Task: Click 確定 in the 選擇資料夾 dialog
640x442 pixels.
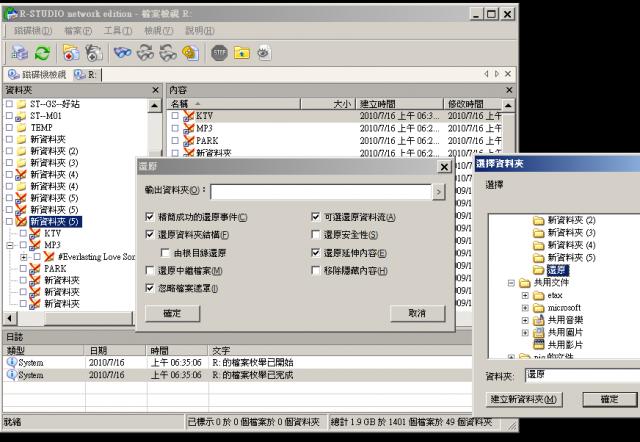Action: 609,399
